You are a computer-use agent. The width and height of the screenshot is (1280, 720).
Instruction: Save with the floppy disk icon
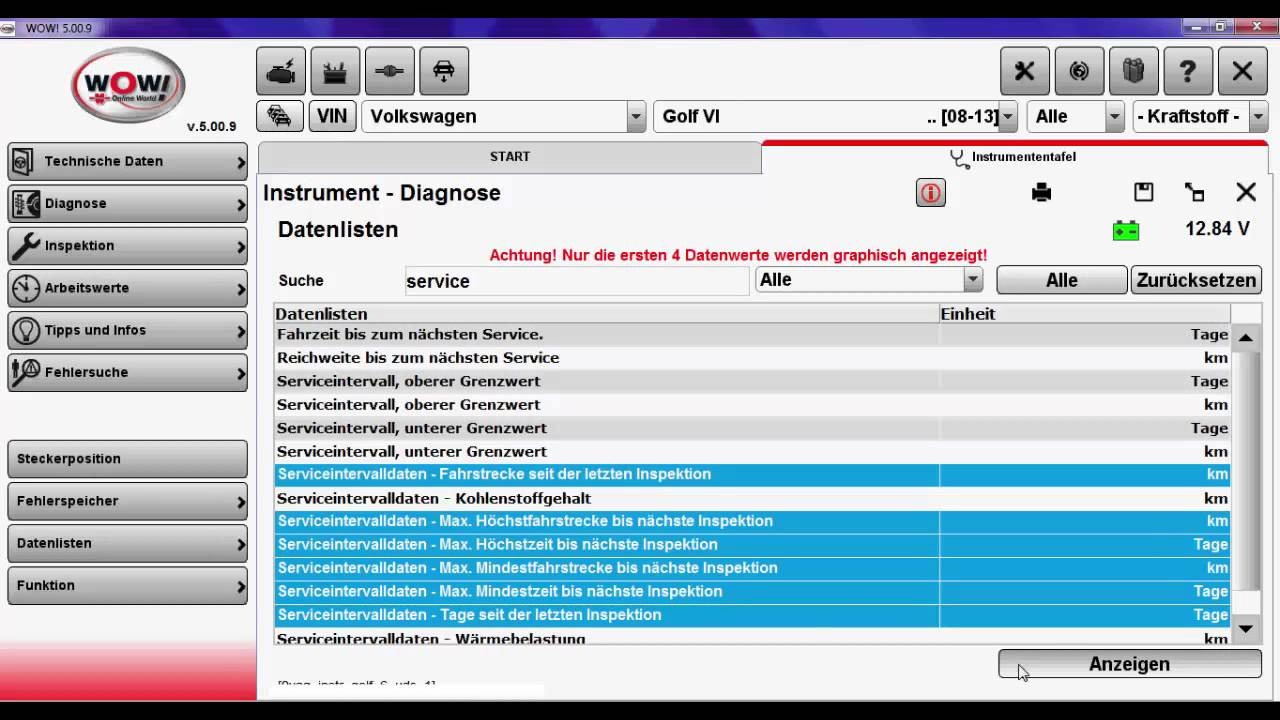[1144, 192]
